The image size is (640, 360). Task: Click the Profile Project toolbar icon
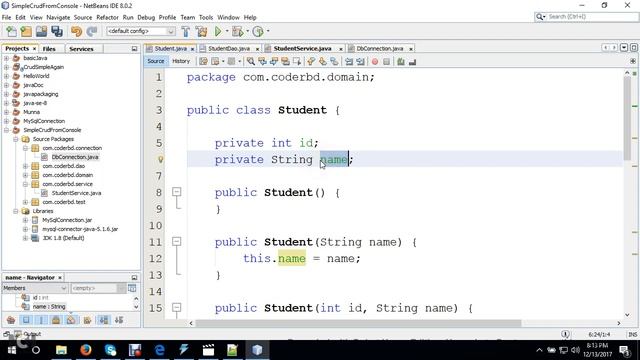click(x=258, y=31)
